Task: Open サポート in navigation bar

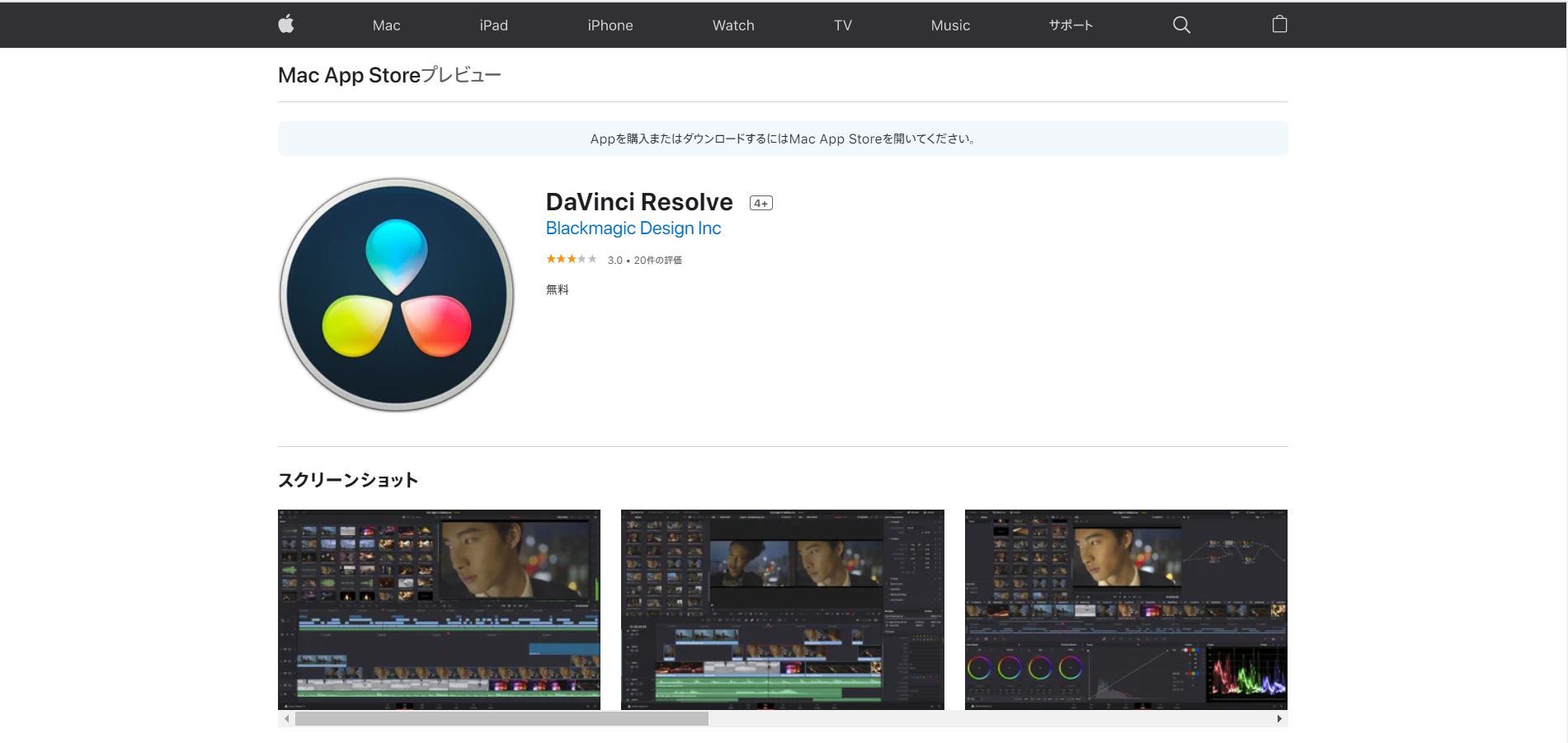Action: click(x=1071, y=26)
